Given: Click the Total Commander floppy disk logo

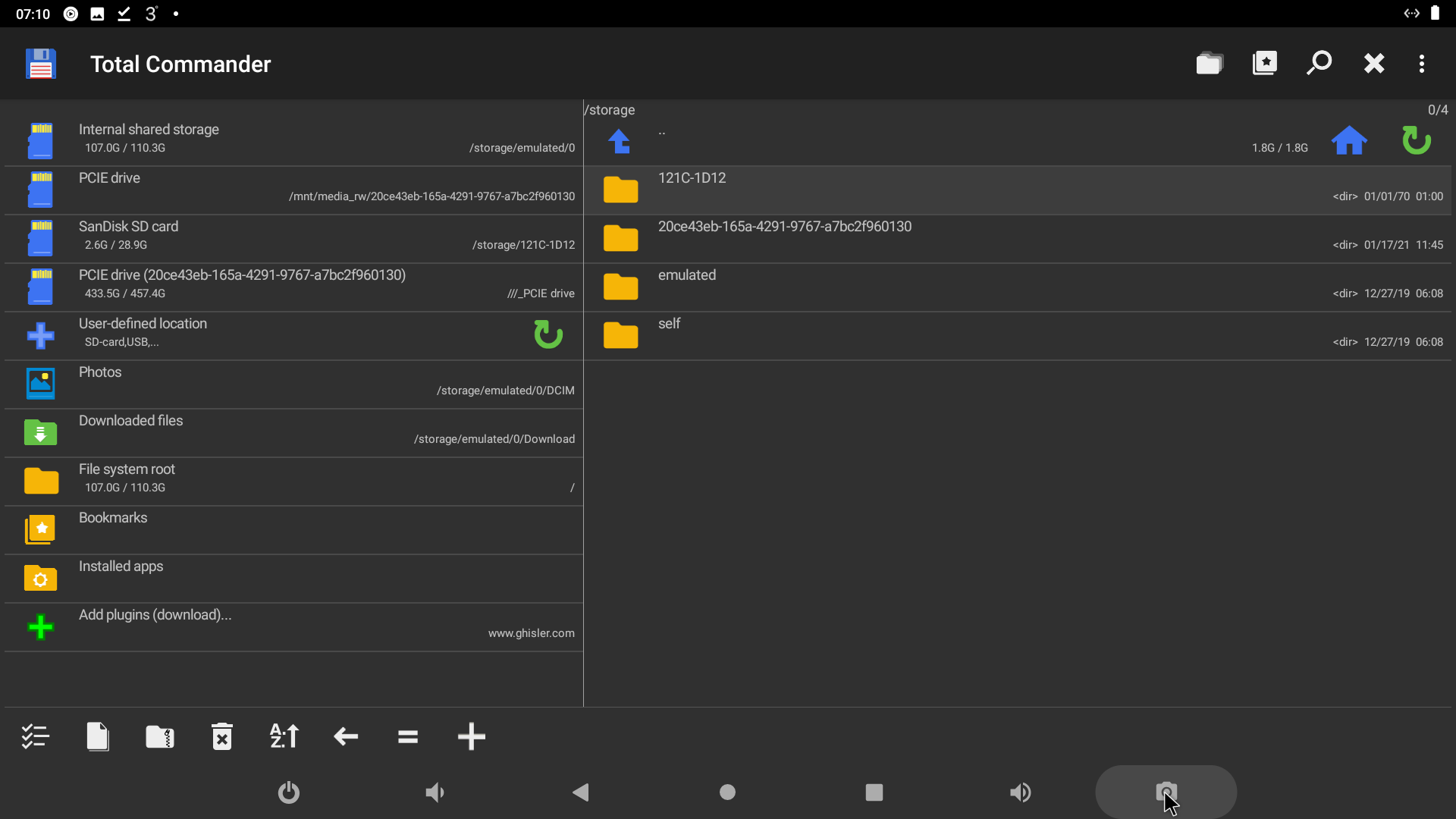Looking at the screenshot, I should point(41,64).
